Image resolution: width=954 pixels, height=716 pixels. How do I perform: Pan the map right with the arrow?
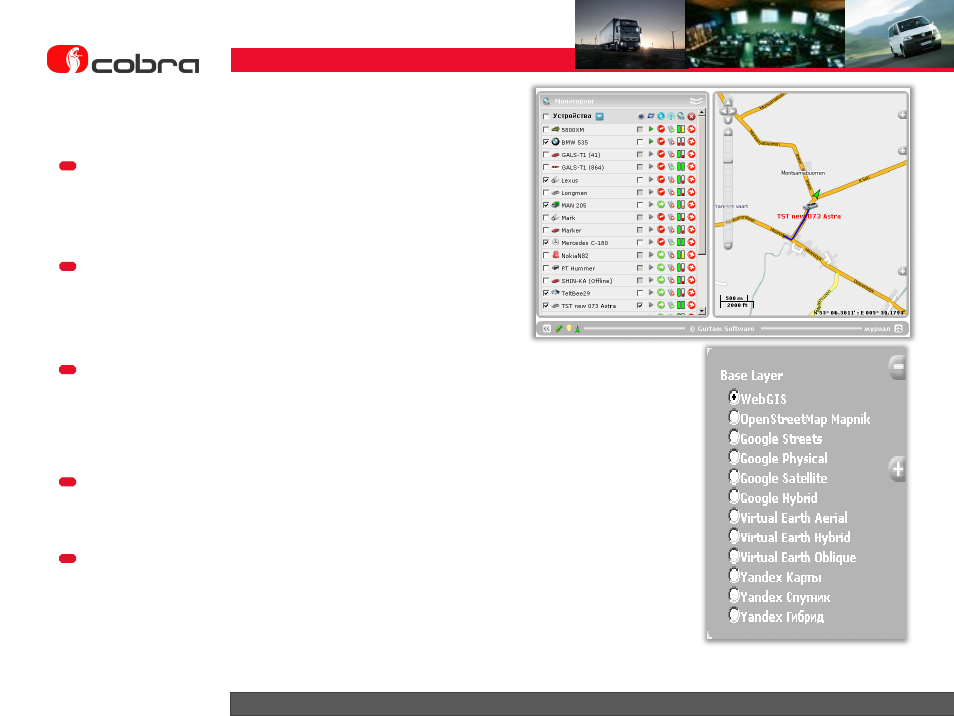(733, 111)
